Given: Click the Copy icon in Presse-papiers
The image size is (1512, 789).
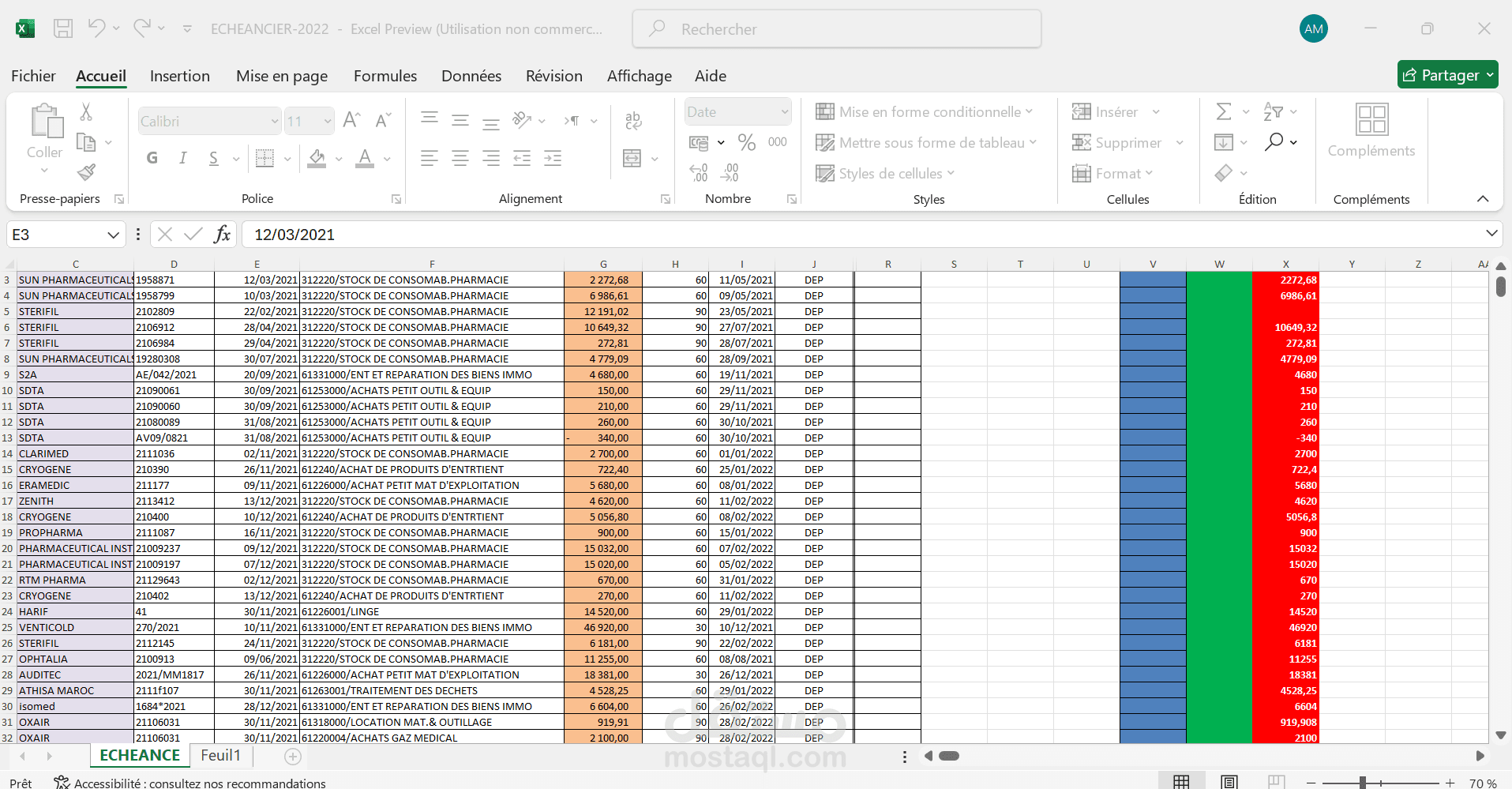Looking at the screenshot, I should pos(86,142).
